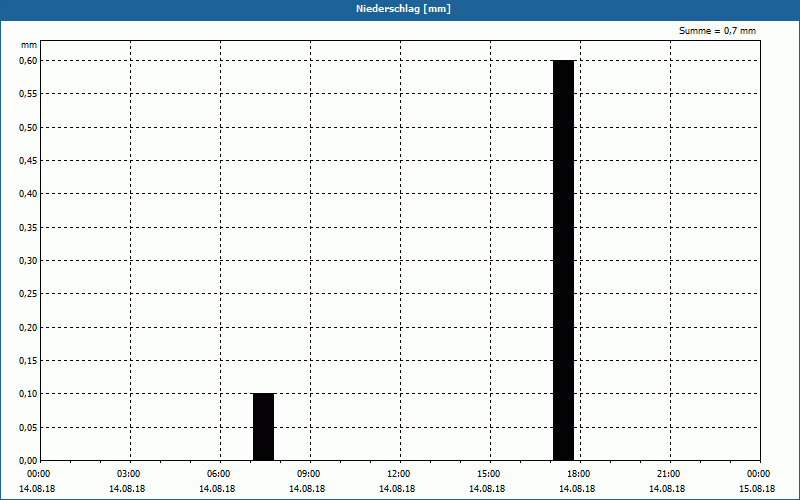This screenshot has width=800, height=500.
Task: Click the 0,05 y-axis label
Action: pyautogui.click(x=28, y=428)
